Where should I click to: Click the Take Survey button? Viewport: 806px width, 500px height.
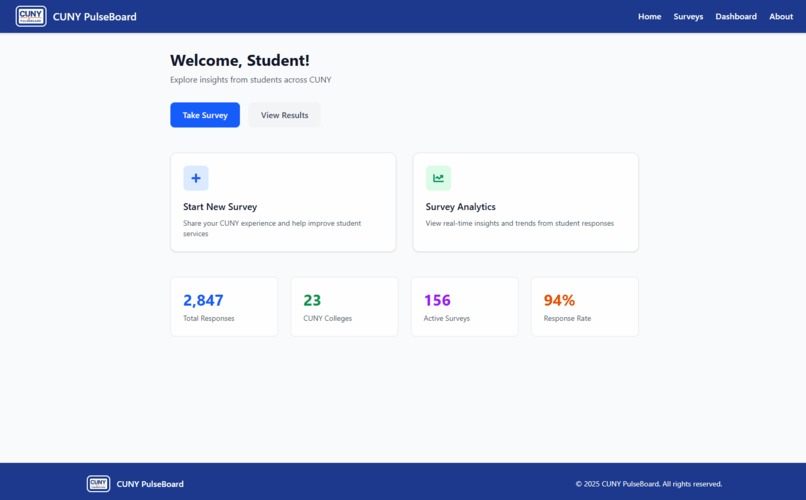click(x=205, y=115)
